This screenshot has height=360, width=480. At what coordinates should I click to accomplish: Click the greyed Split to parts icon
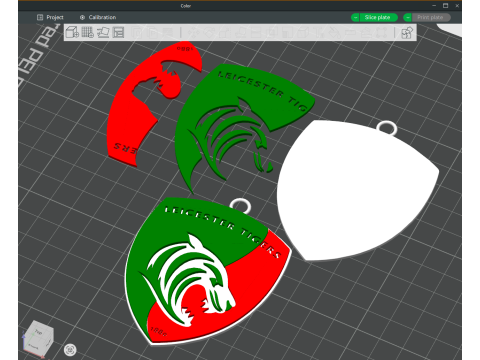[x=153, y=32]
